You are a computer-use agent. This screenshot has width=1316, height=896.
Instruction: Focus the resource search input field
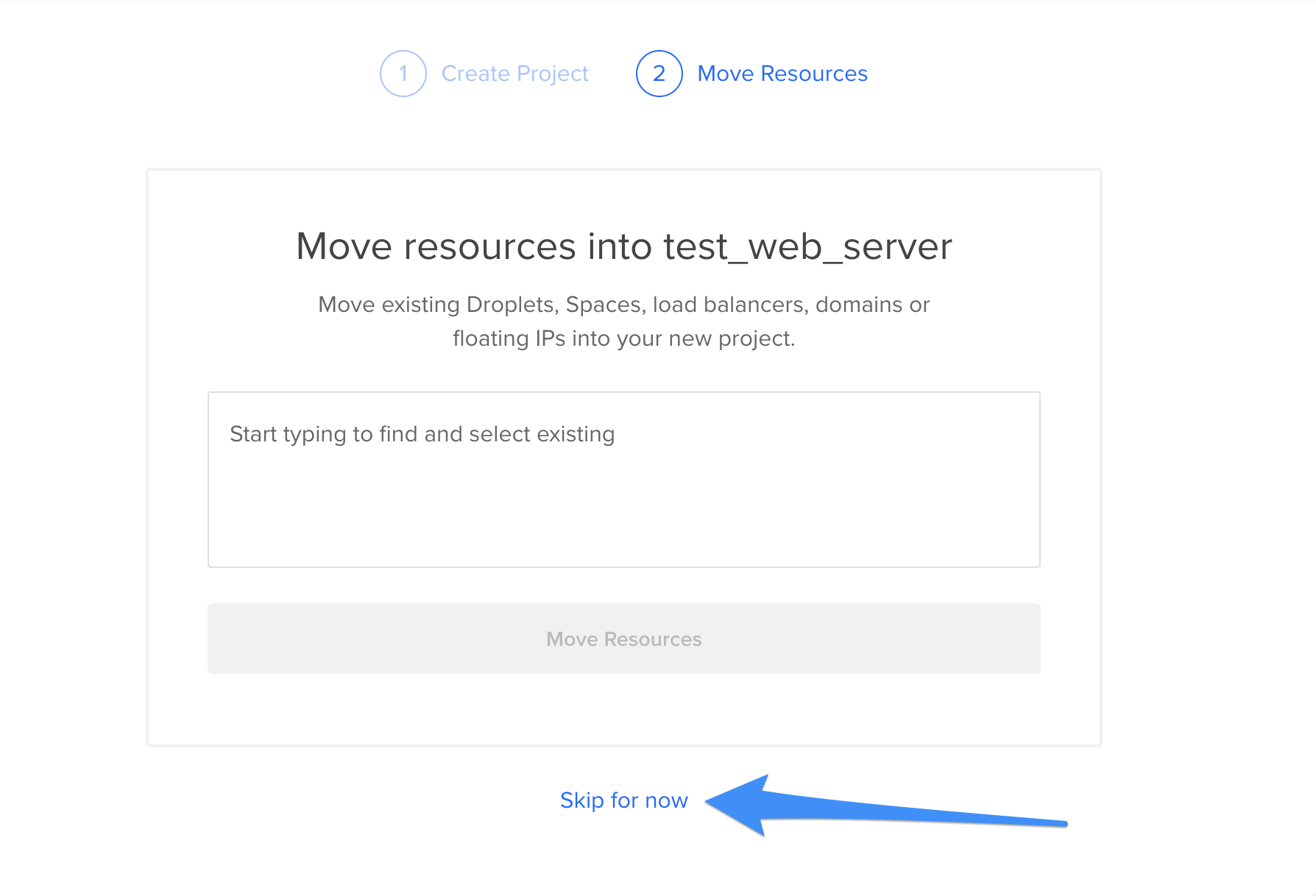pyautogui.click(x=624, y=480)
